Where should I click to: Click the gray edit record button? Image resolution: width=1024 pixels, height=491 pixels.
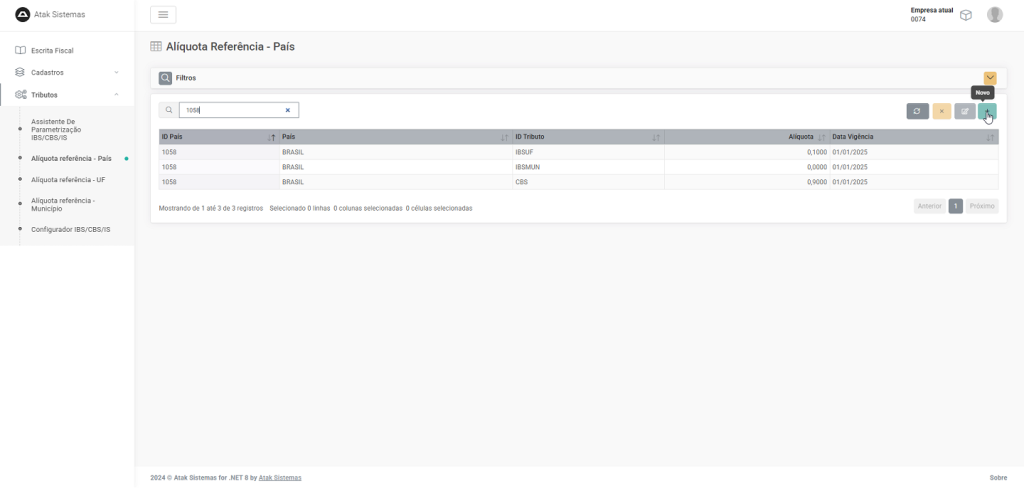pos(964,111)
